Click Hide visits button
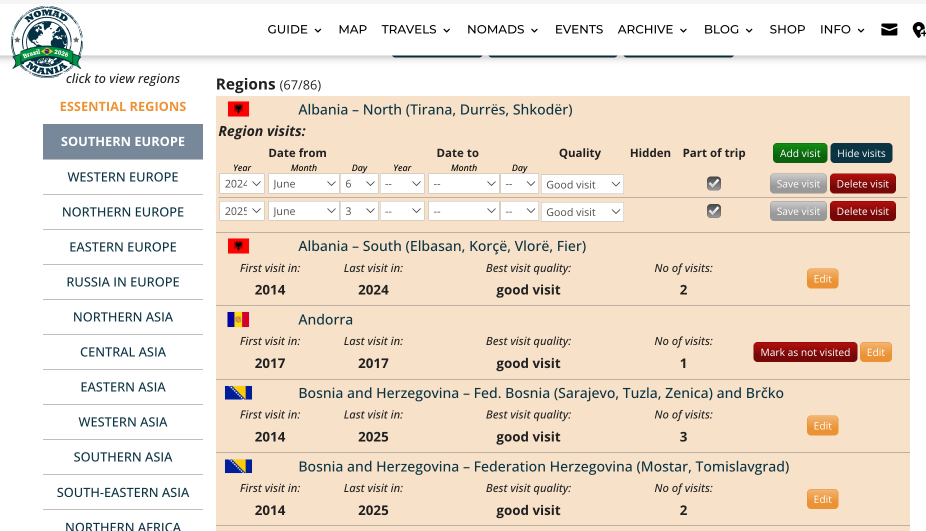 [x=861, y=153]
